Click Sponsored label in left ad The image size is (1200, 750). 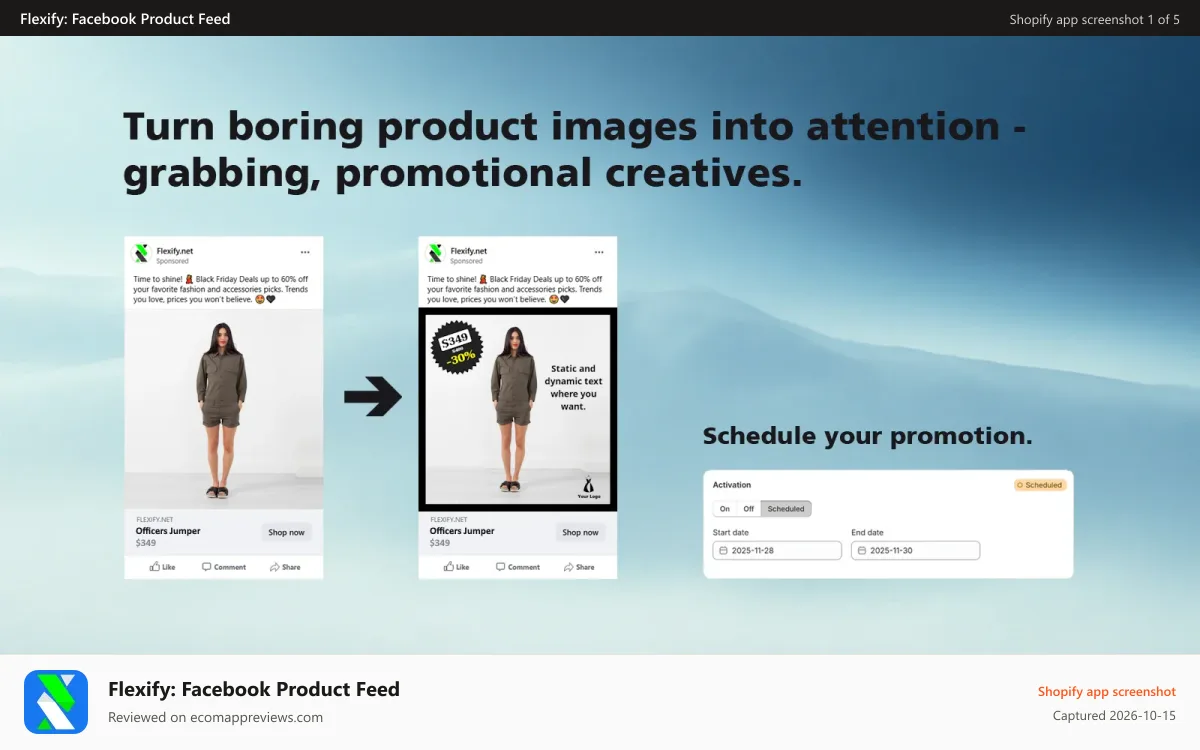(172, 261)
